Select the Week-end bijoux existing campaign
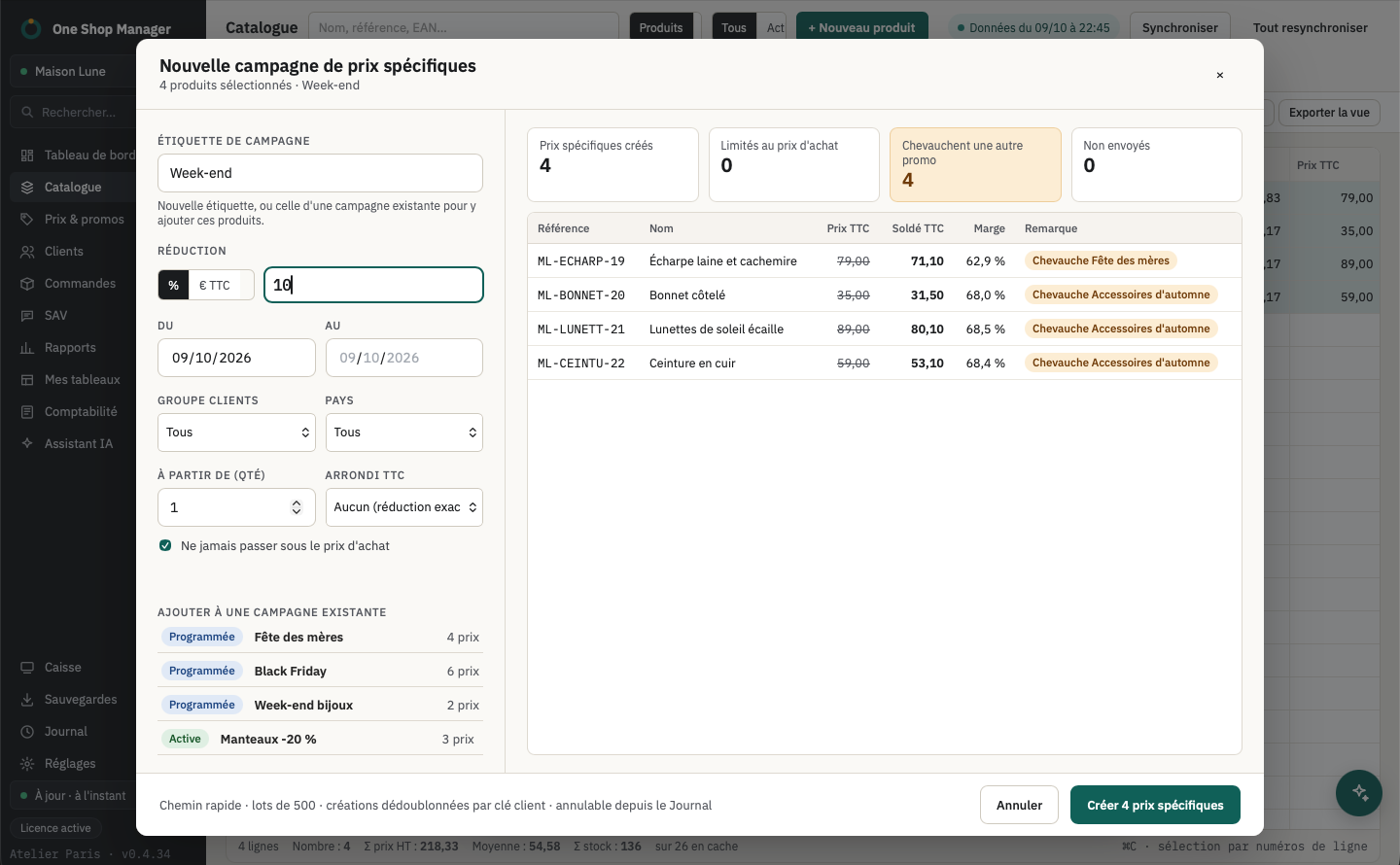The image size is (1400, 865). pyautogui.click(x=320, y=705)
